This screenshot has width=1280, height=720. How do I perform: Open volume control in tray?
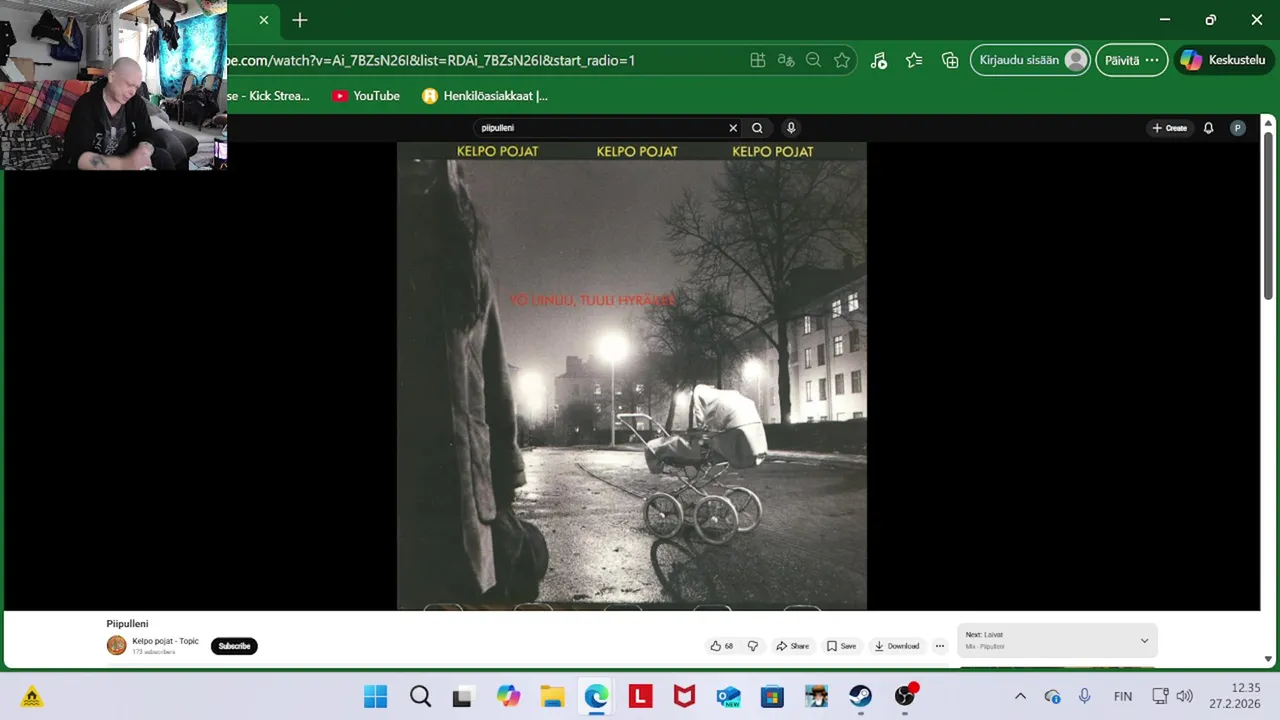(x=1185, y=696)
